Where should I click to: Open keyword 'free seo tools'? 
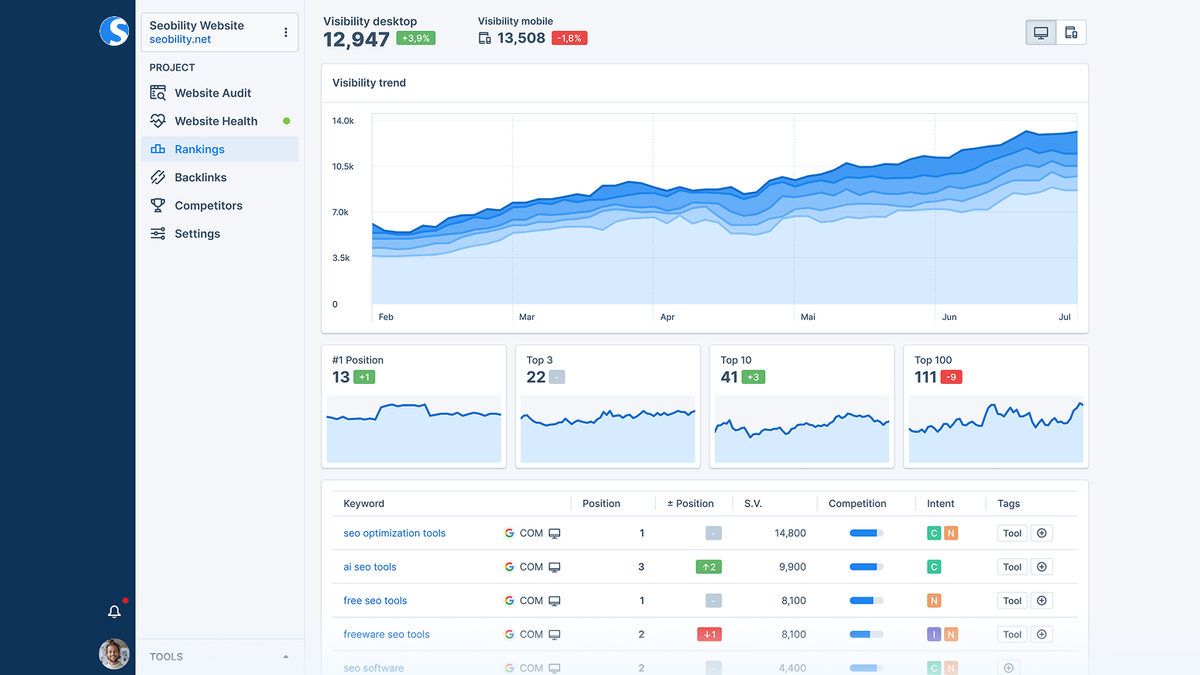pos(376,601)
